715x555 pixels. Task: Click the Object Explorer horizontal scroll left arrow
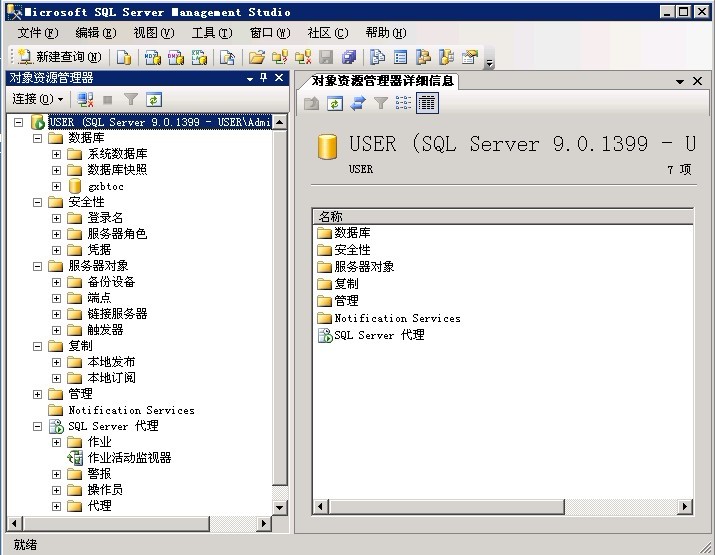(15, 524)
